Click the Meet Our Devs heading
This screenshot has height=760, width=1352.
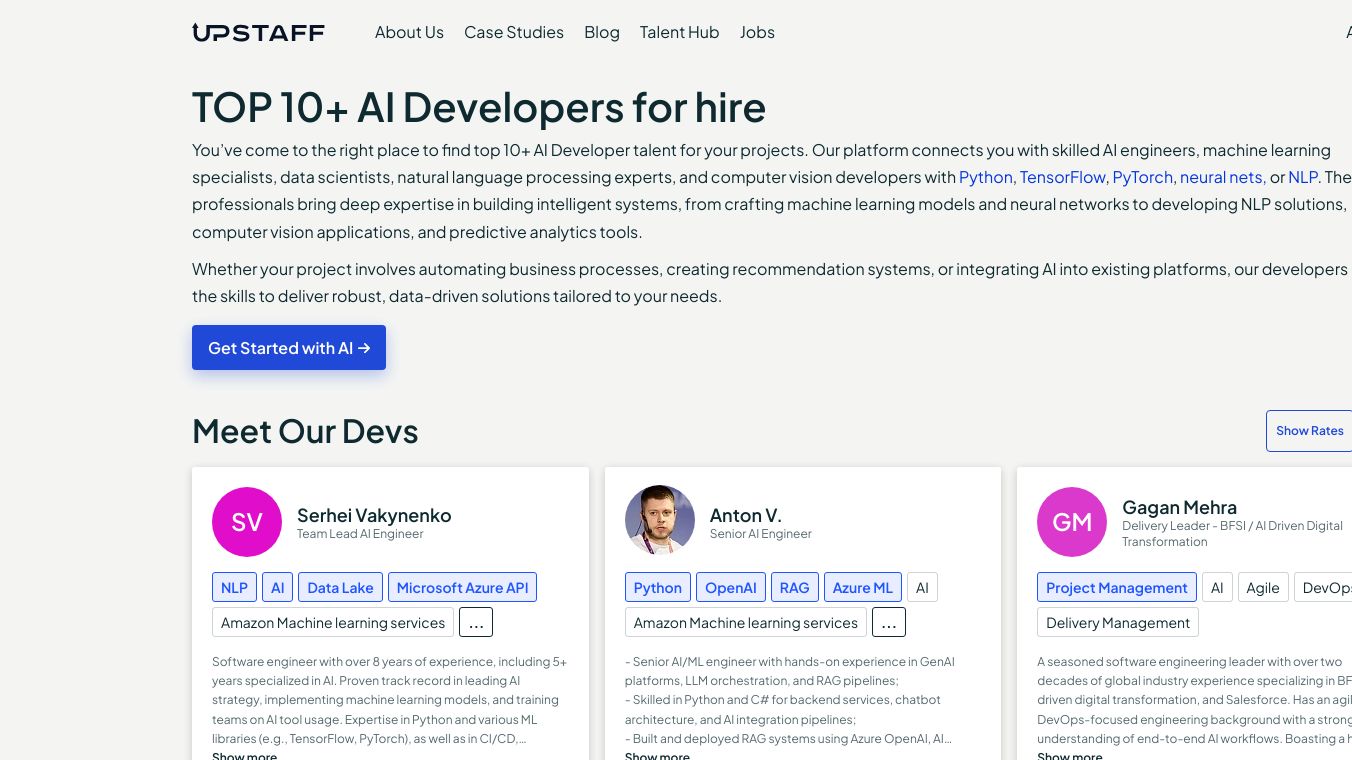(305, 431)
